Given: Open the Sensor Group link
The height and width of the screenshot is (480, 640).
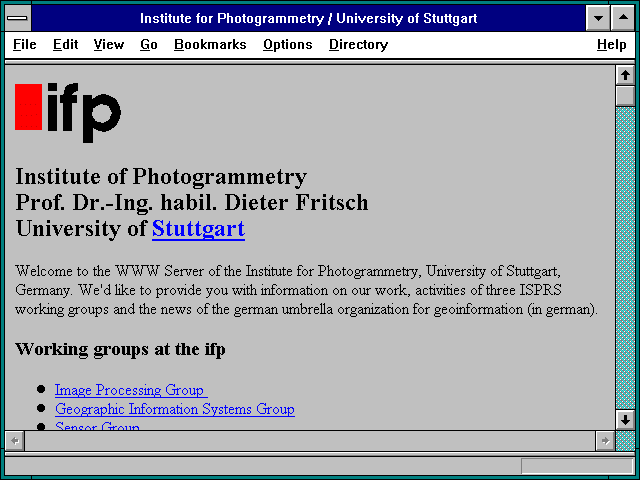Looking at the screenshot, I should tap(97, 425).
